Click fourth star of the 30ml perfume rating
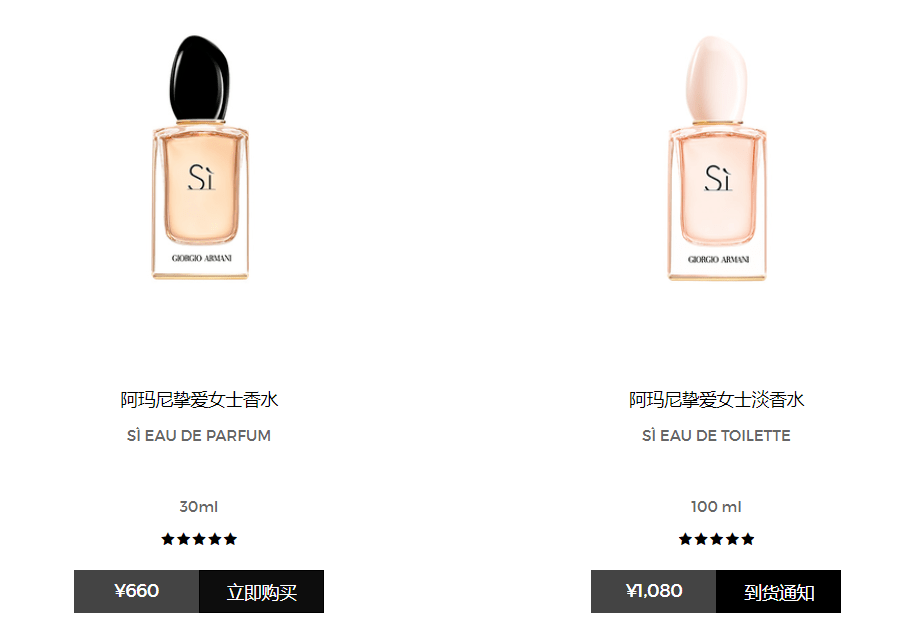 coord(215,539)
